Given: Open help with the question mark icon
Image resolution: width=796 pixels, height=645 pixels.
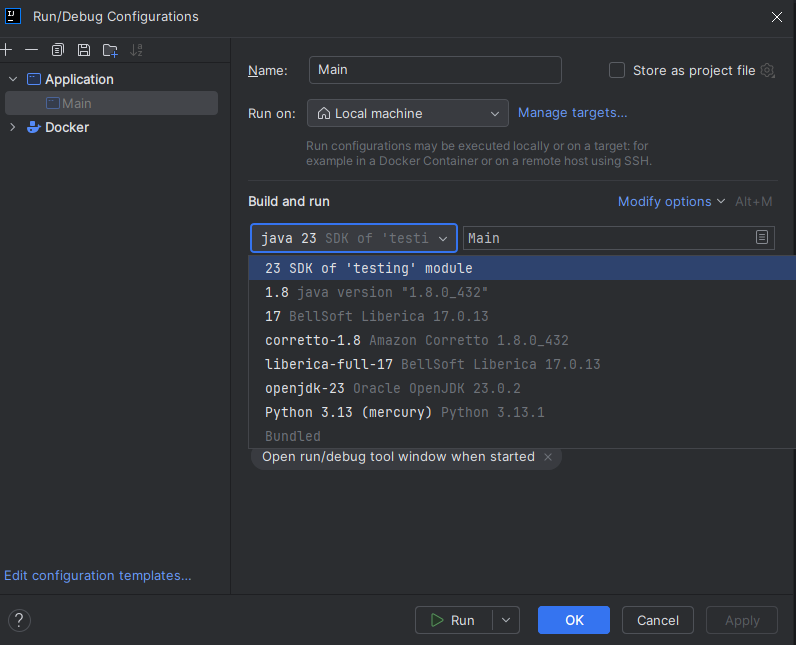Looking at the screenshot, I should pos(19,620).
